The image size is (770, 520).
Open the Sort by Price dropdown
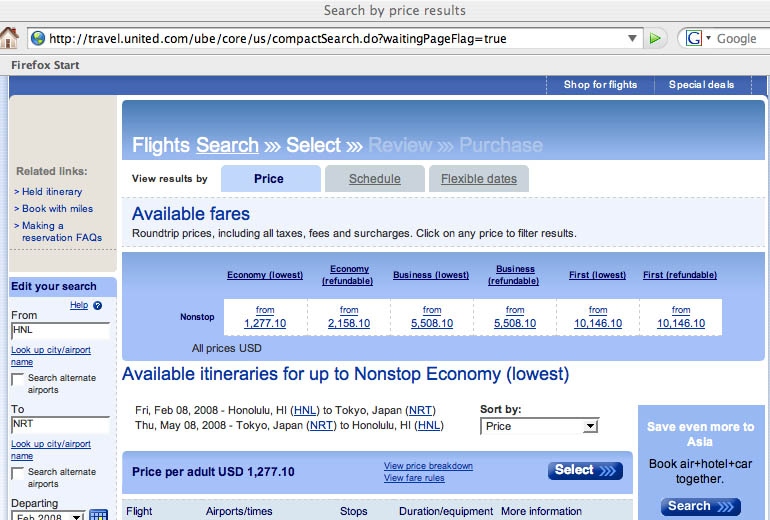tap(539, 426)
